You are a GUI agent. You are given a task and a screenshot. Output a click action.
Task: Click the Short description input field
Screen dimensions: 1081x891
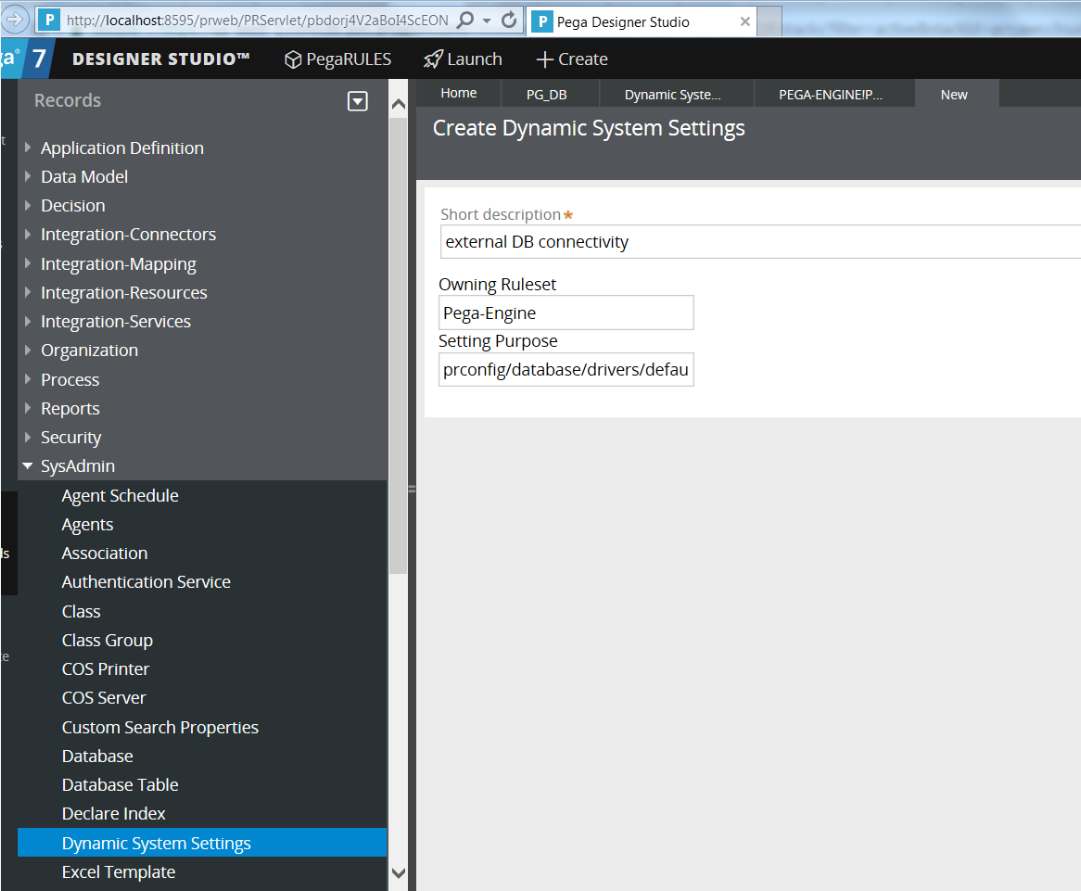click(760, 242)
